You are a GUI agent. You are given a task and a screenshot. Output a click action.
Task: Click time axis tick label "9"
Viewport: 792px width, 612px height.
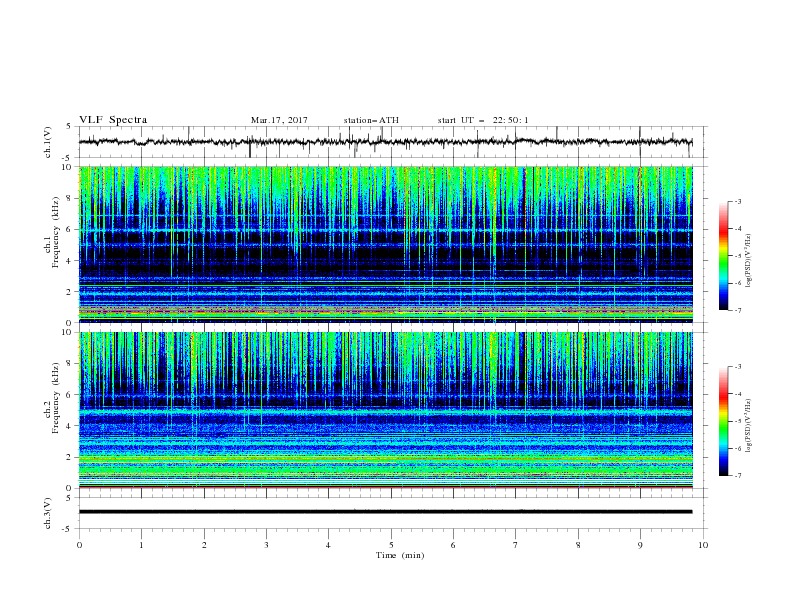(x=640, y=545)
